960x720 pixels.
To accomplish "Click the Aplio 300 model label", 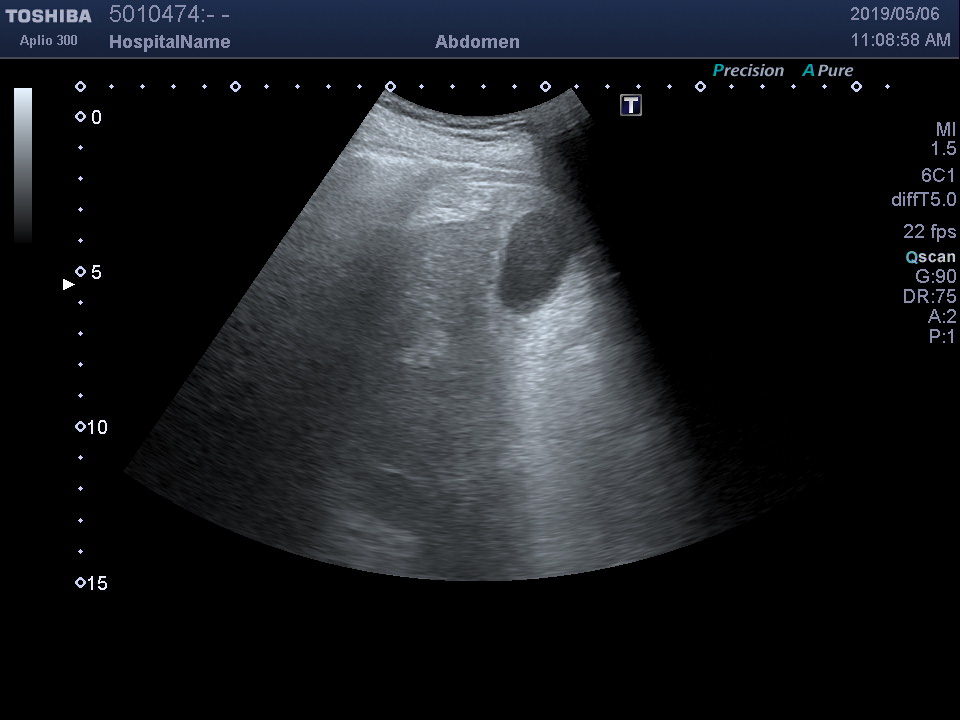I will click(x=48, y=40).
